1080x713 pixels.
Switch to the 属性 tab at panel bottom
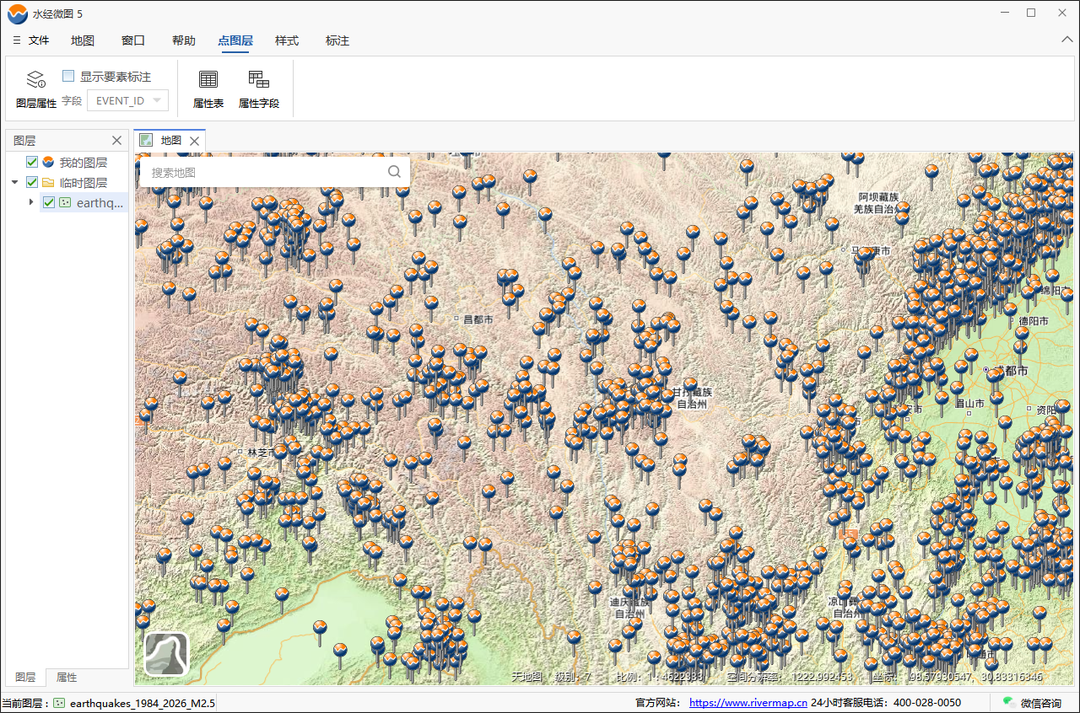[66, 677]
